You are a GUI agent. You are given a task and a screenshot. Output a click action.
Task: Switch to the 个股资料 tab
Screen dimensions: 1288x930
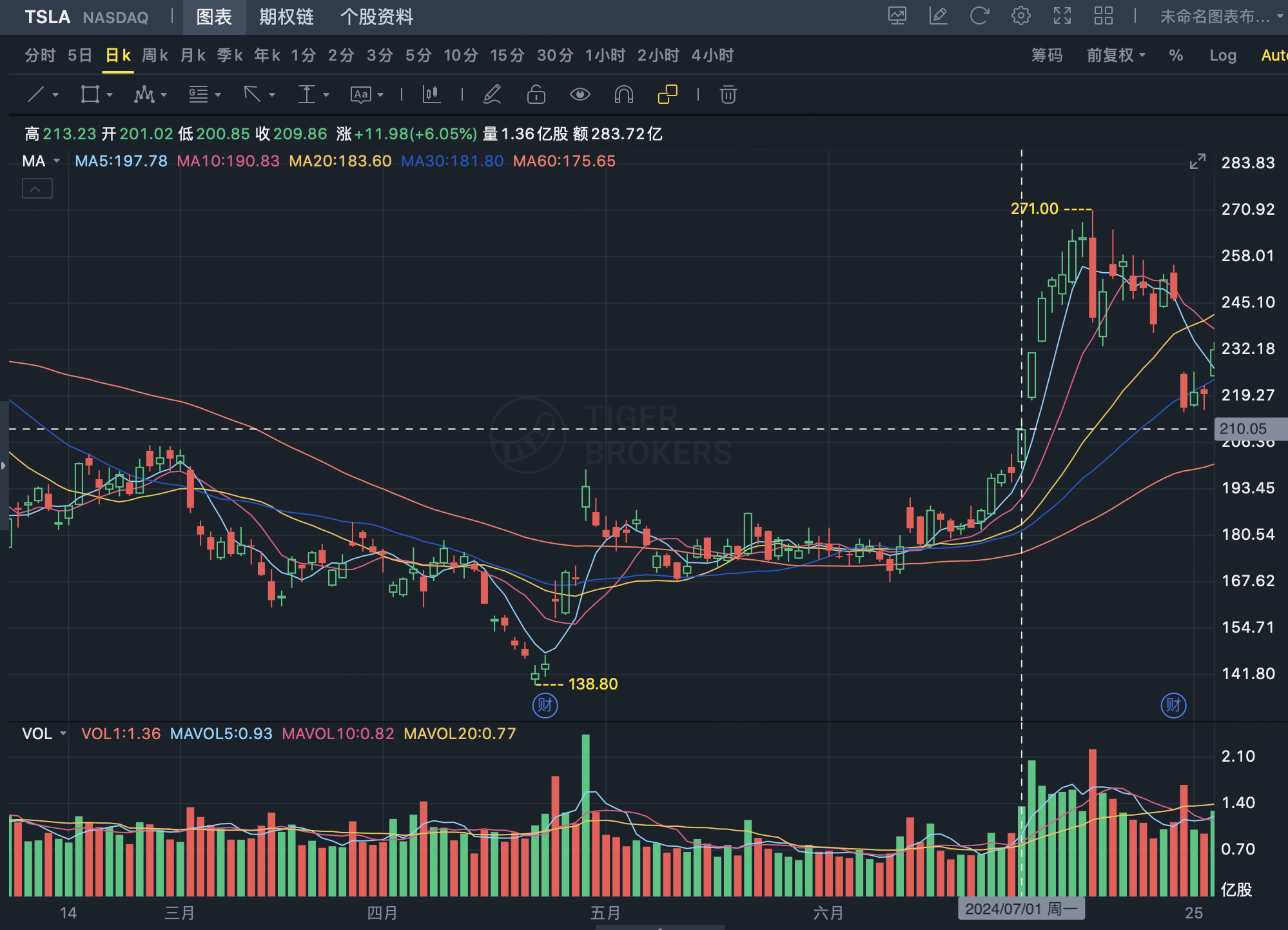[376, 17]
